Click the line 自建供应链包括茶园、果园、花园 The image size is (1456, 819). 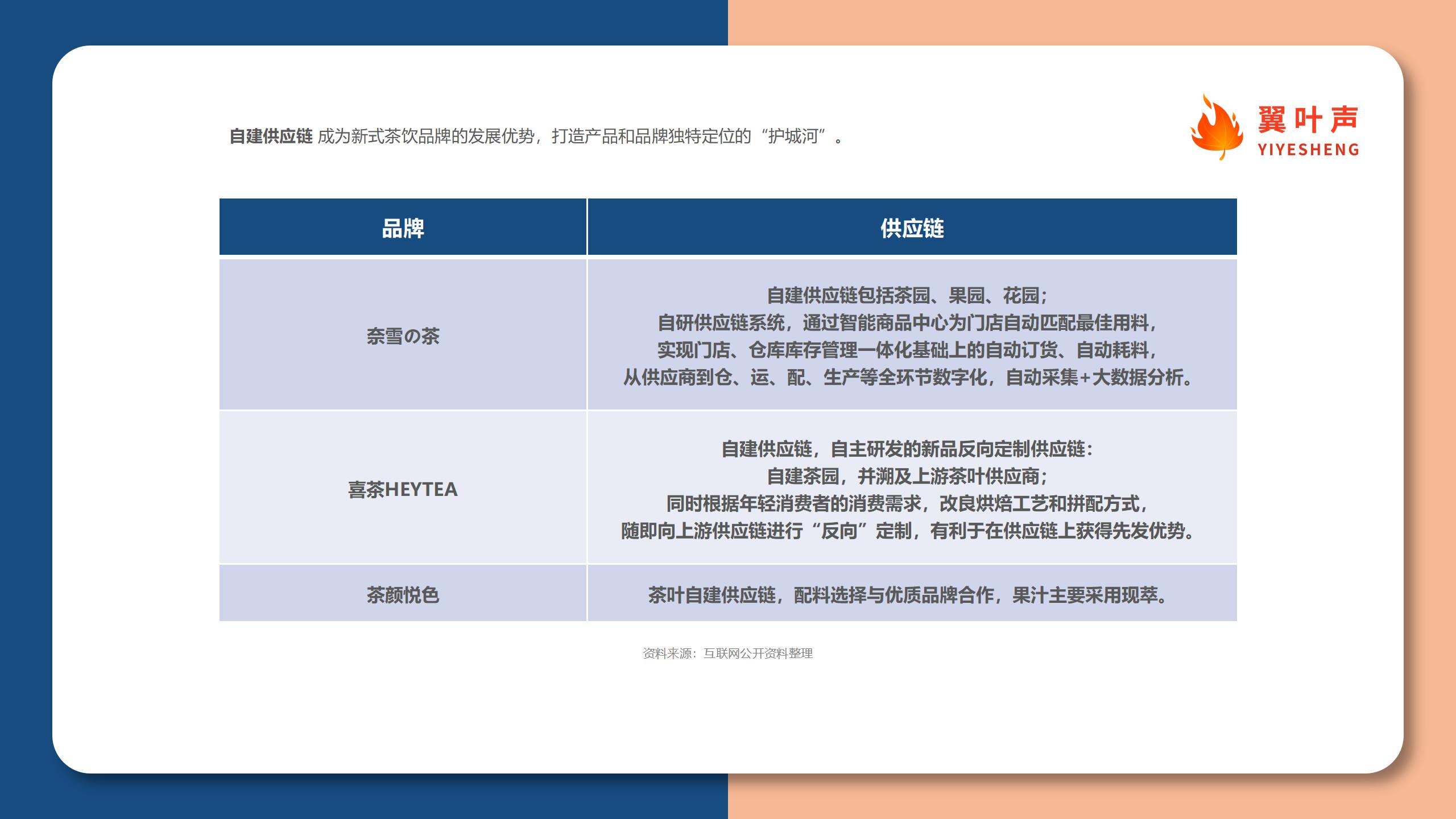[x=908, y=295]
